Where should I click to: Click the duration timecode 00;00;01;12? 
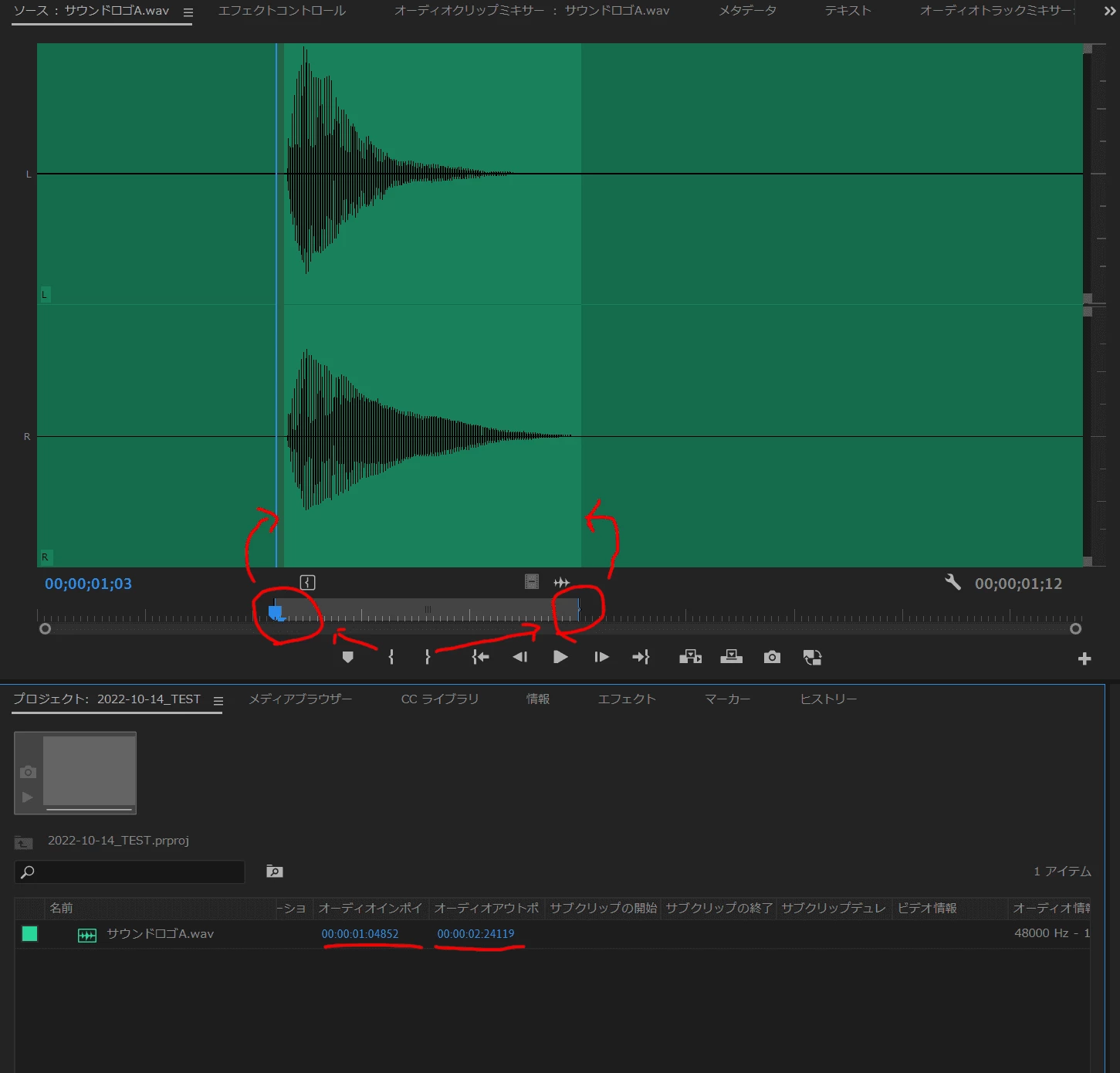(1018, 584)
